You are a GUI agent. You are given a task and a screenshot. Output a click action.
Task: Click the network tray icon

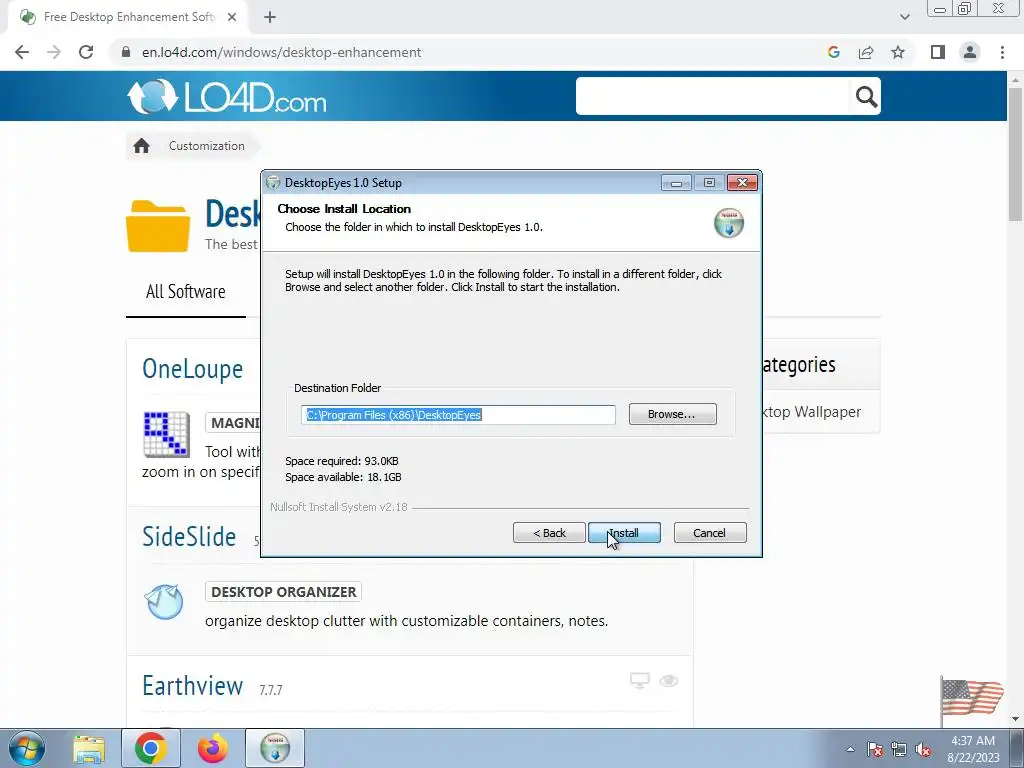tap(899, 749)
